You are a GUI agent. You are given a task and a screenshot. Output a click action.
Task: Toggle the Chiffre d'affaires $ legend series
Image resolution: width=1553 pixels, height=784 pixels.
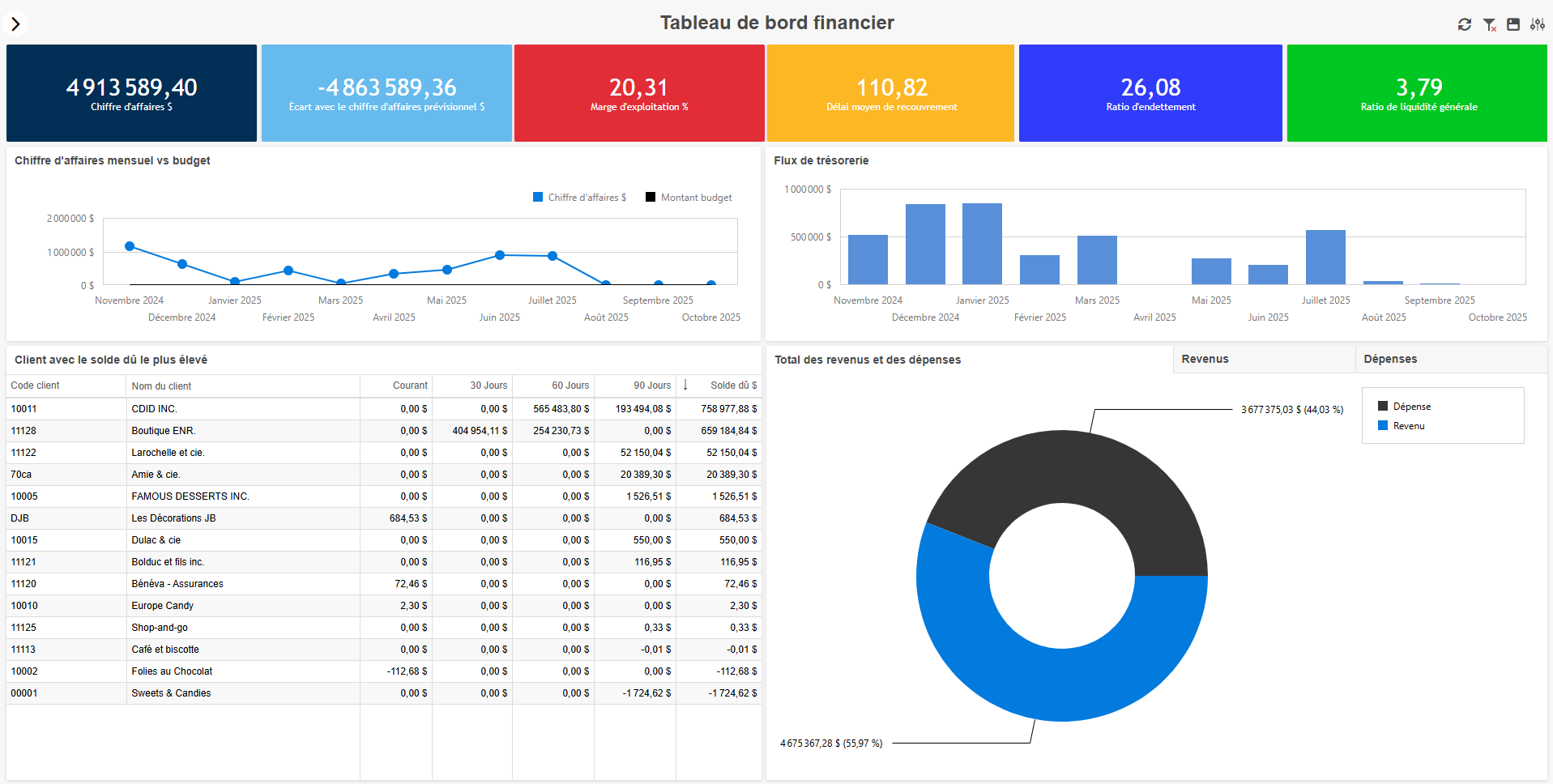580,198
